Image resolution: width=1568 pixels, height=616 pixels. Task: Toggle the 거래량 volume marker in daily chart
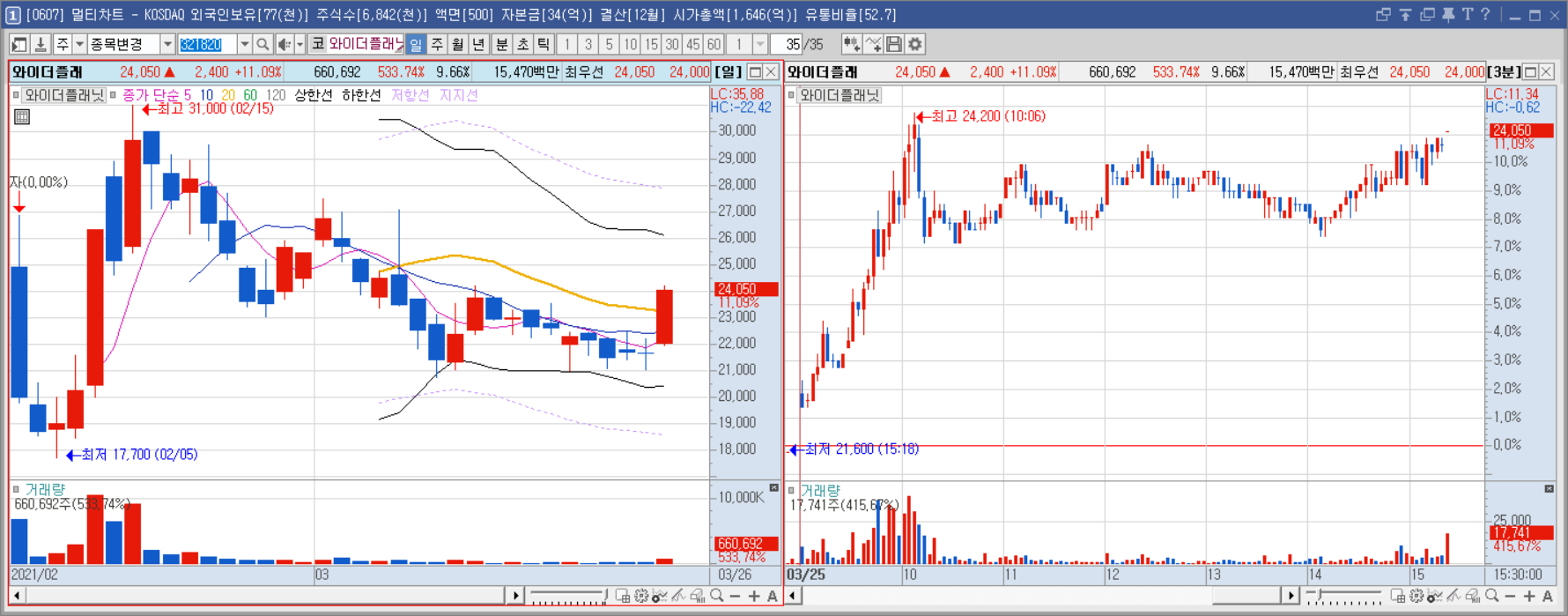[x=16, y=488]
